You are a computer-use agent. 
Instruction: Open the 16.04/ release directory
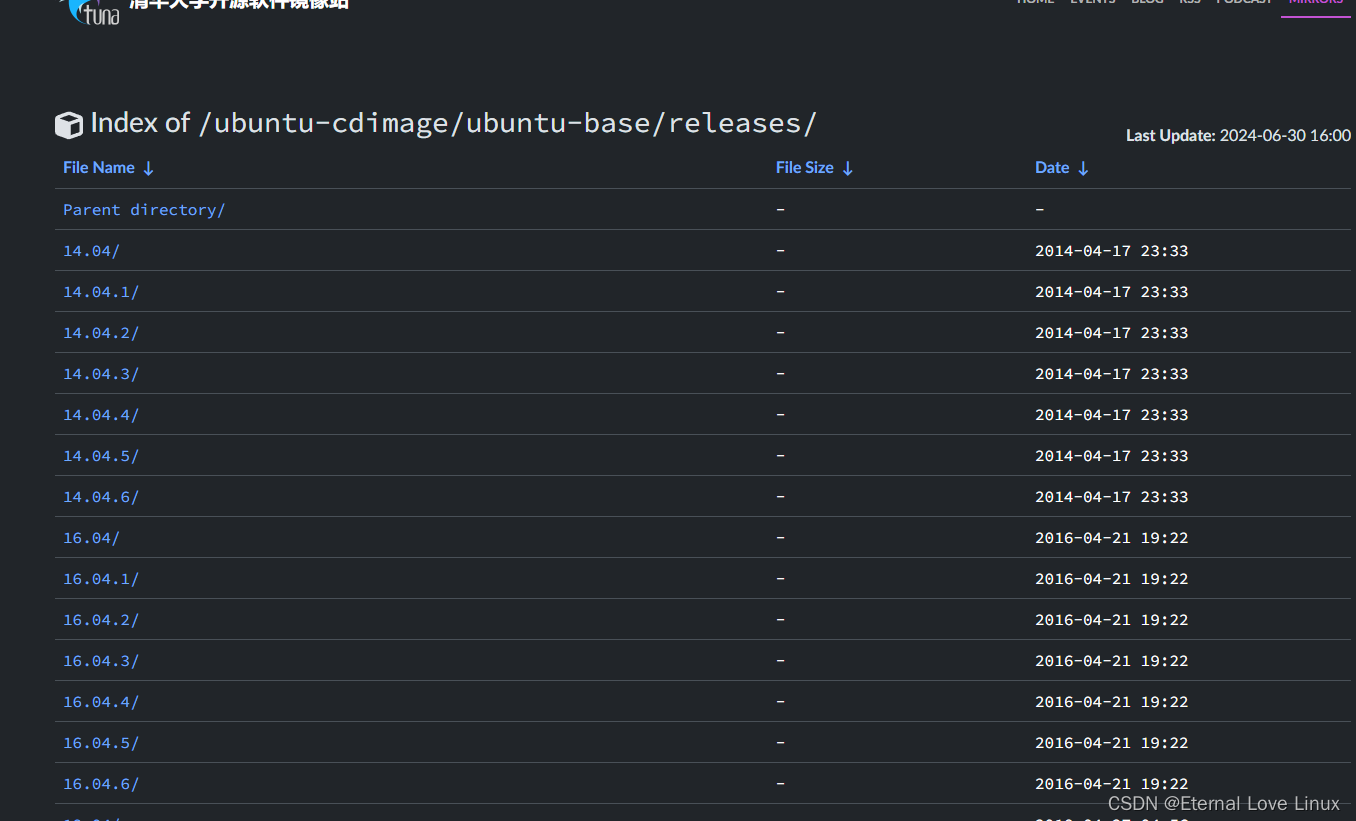click(91, 537)
